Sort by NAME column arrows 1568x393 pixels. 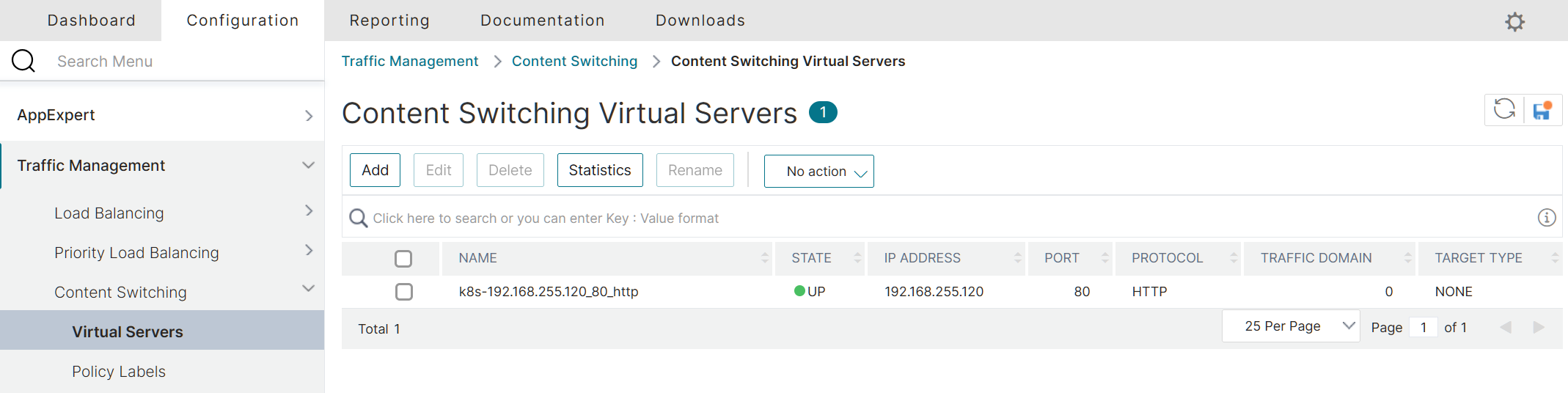764,258
